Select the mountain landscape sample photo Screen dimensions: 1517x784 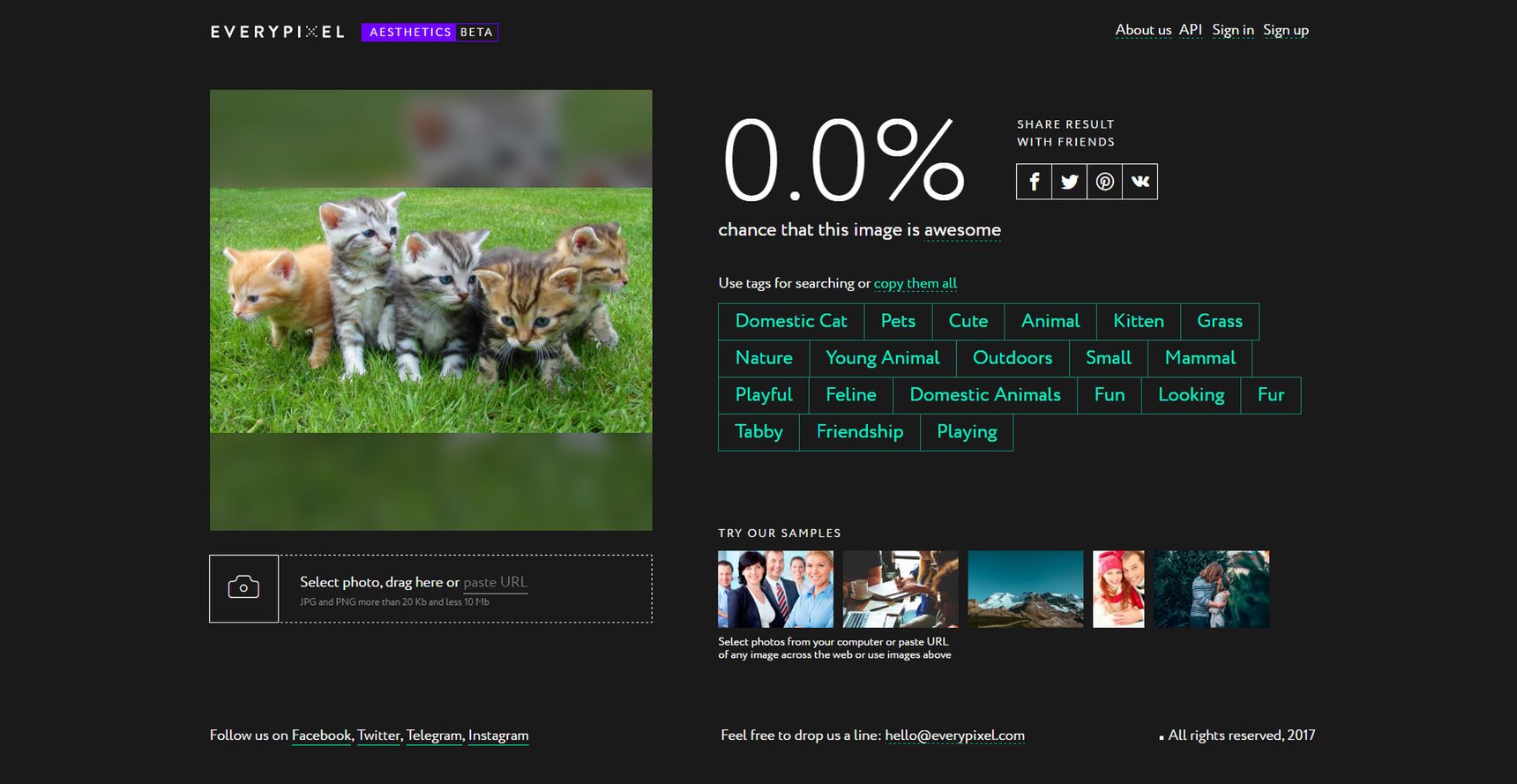(x=1026, y=589)
